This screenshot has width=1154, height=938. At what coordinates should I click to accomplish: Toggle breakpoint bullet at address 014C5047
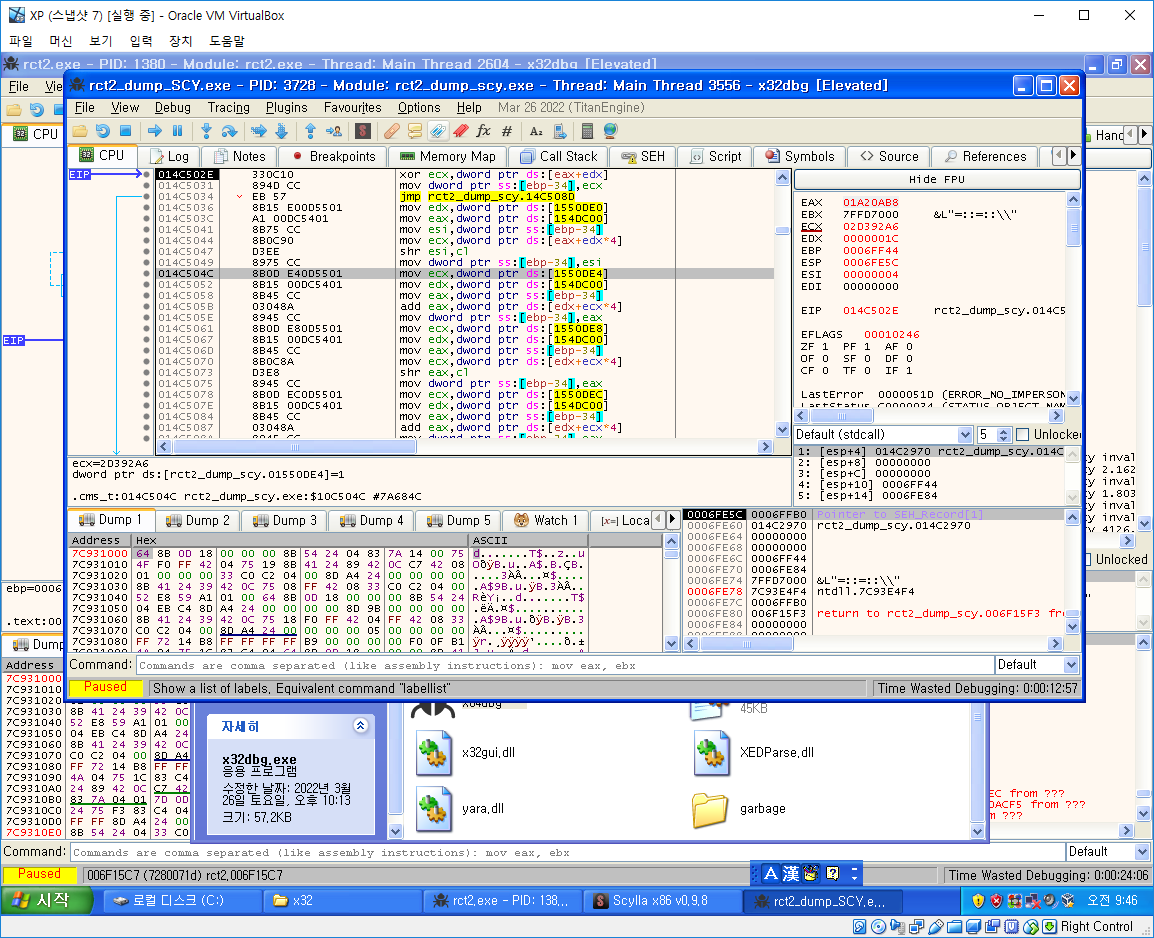(x=147, y=252)
